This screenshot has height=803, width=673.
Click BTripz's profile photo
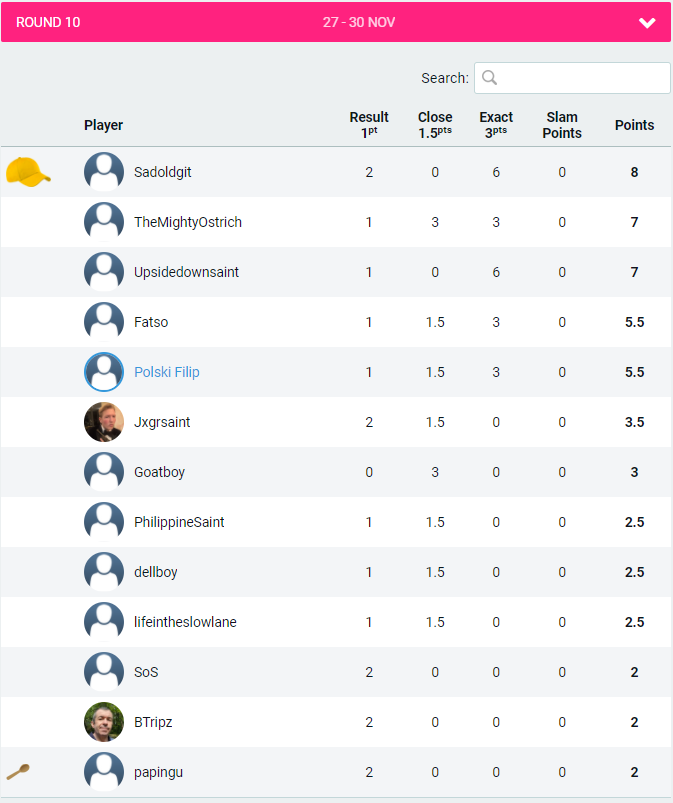[104, 722]
